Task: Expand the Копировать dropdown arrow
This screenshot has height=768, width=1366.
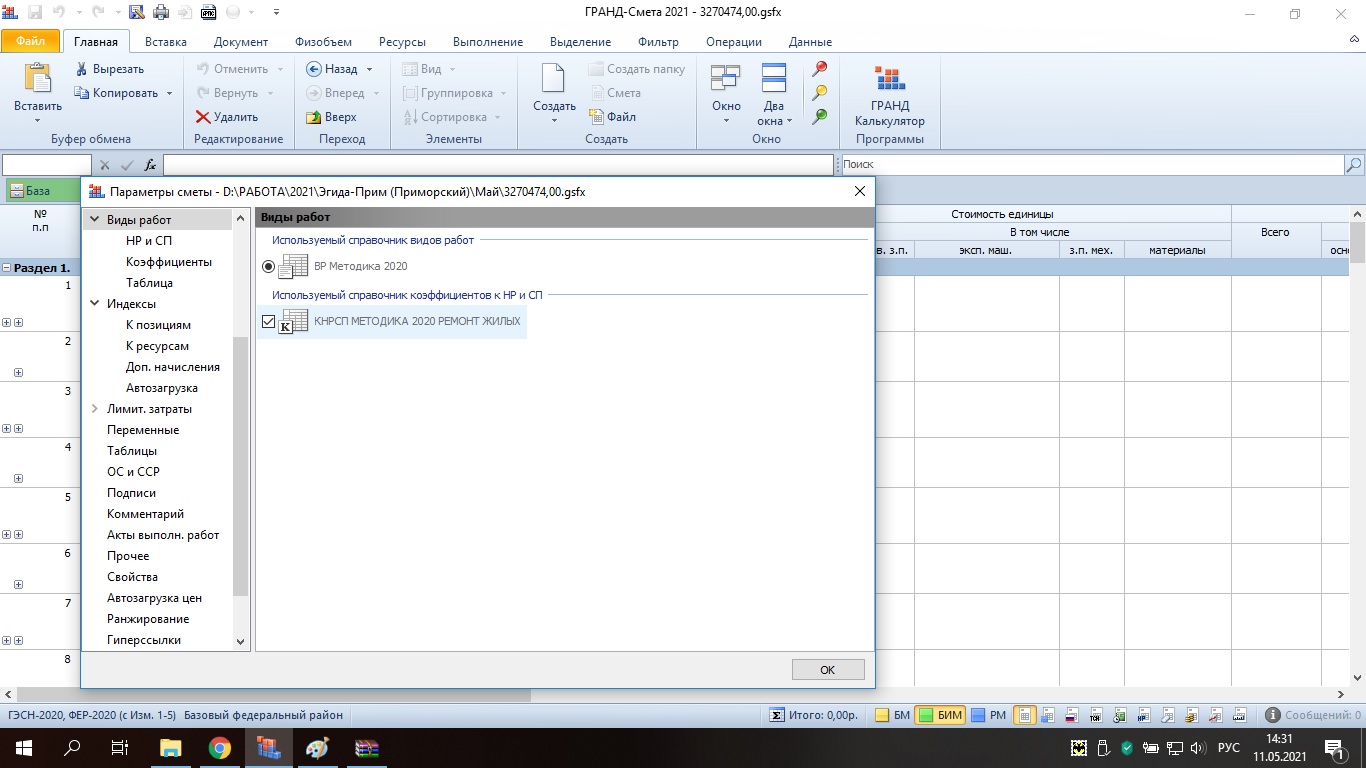Action: [170, 93]
